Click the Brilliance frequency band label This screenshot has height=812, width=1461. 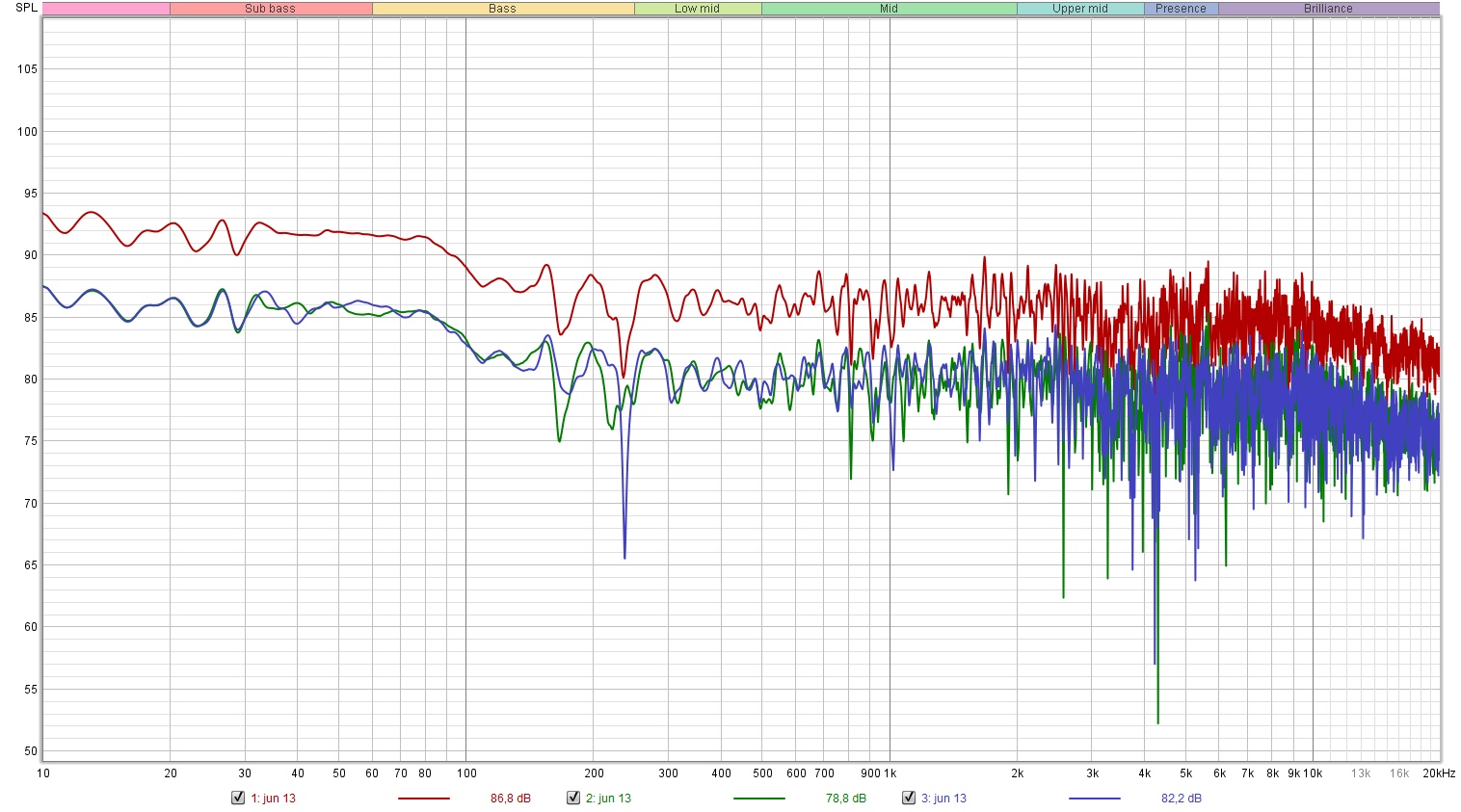click(1328, 9)
